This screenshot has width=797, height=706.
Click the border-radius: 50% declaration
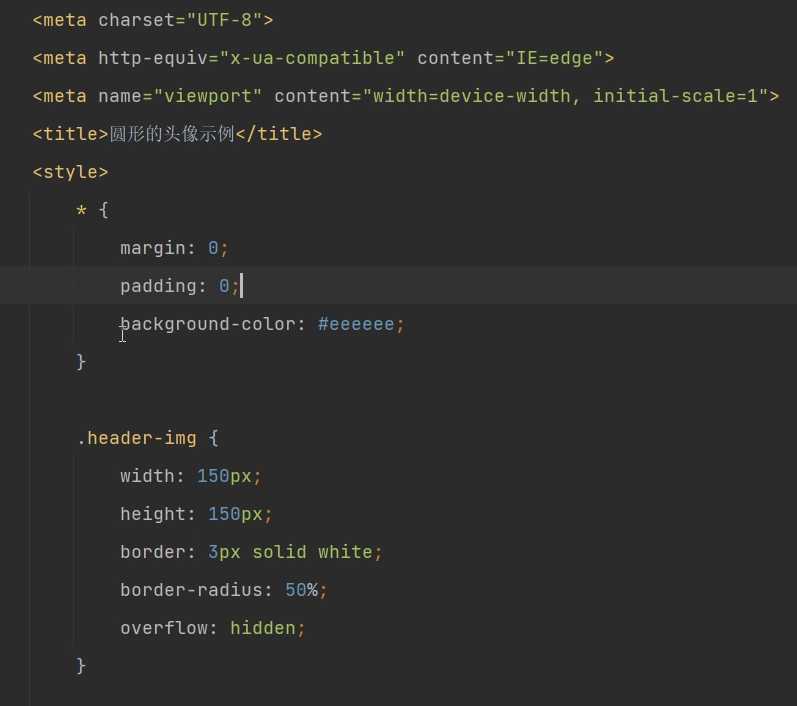224,590
